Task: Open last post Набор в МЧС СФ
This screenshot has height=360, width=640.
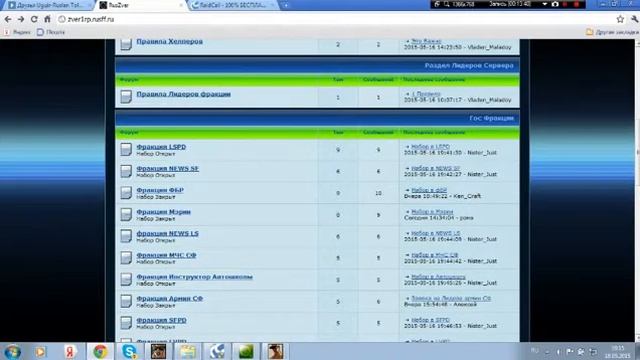Action: (434, 255)
